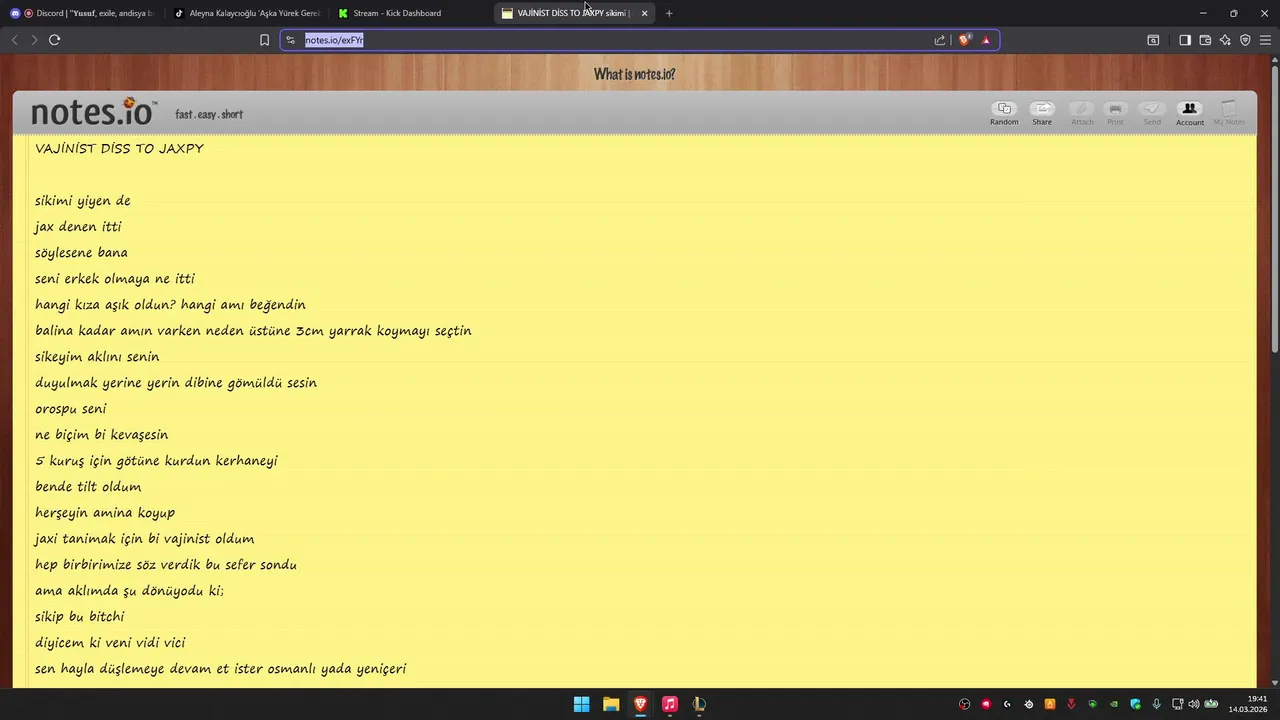This screenshot has width=1280, height=720.
Task: Click the 'fast . easy . short' tagline
Action: (209, 114)
